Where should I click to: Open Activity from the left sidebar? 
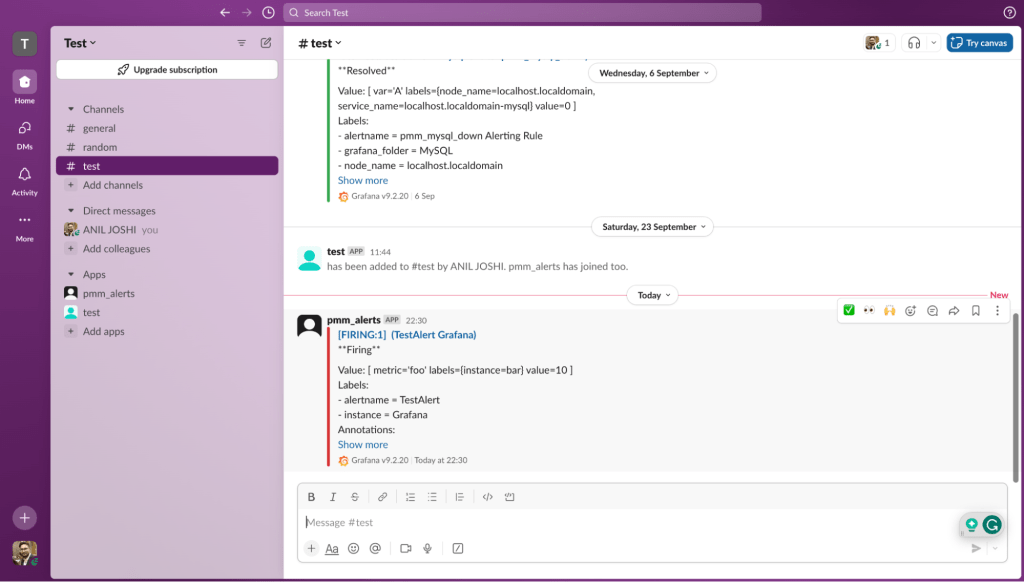pyautogui.click(x=25, y=180)
